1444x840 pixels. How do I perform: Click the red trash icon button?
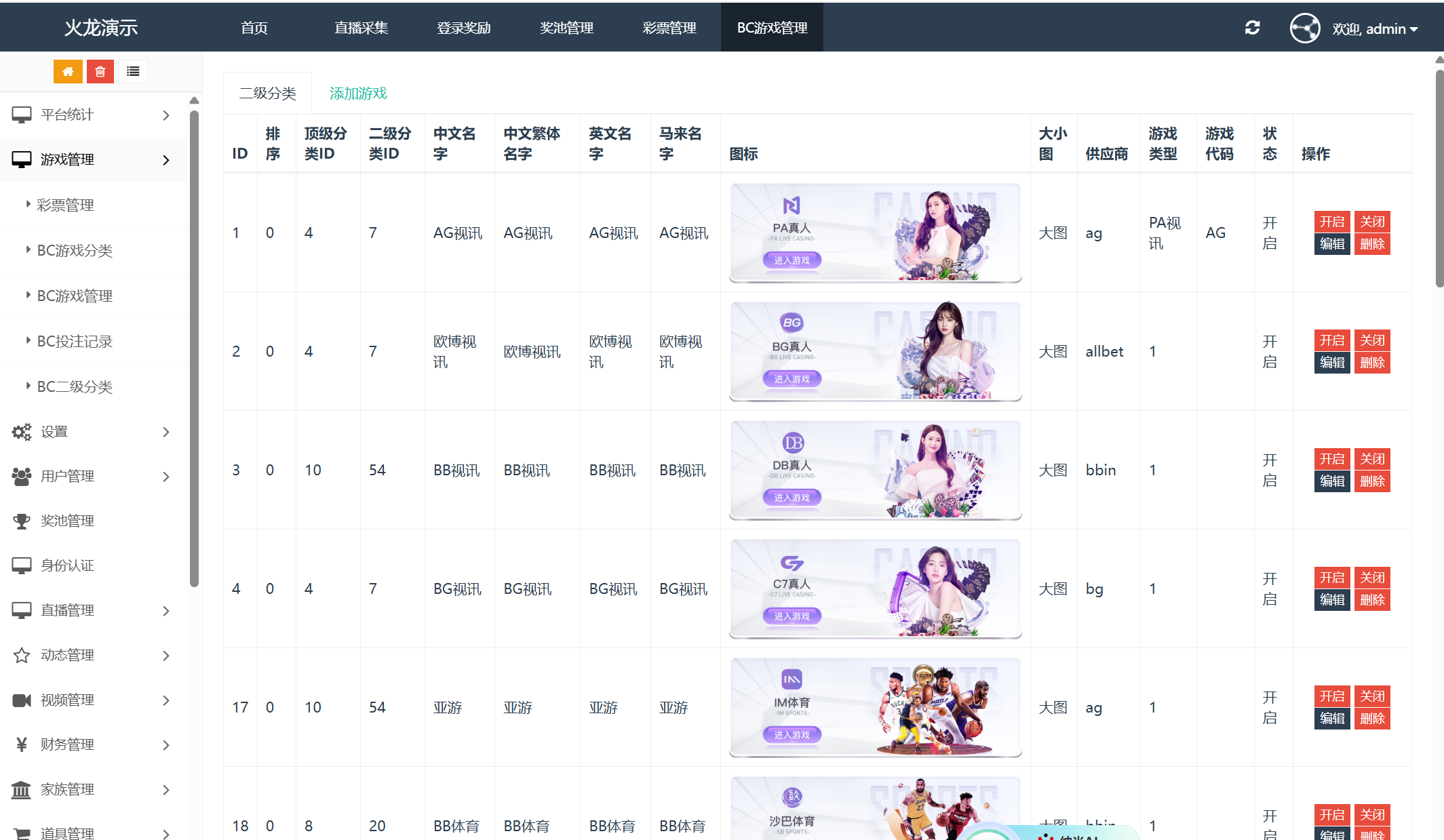(100, 71)
